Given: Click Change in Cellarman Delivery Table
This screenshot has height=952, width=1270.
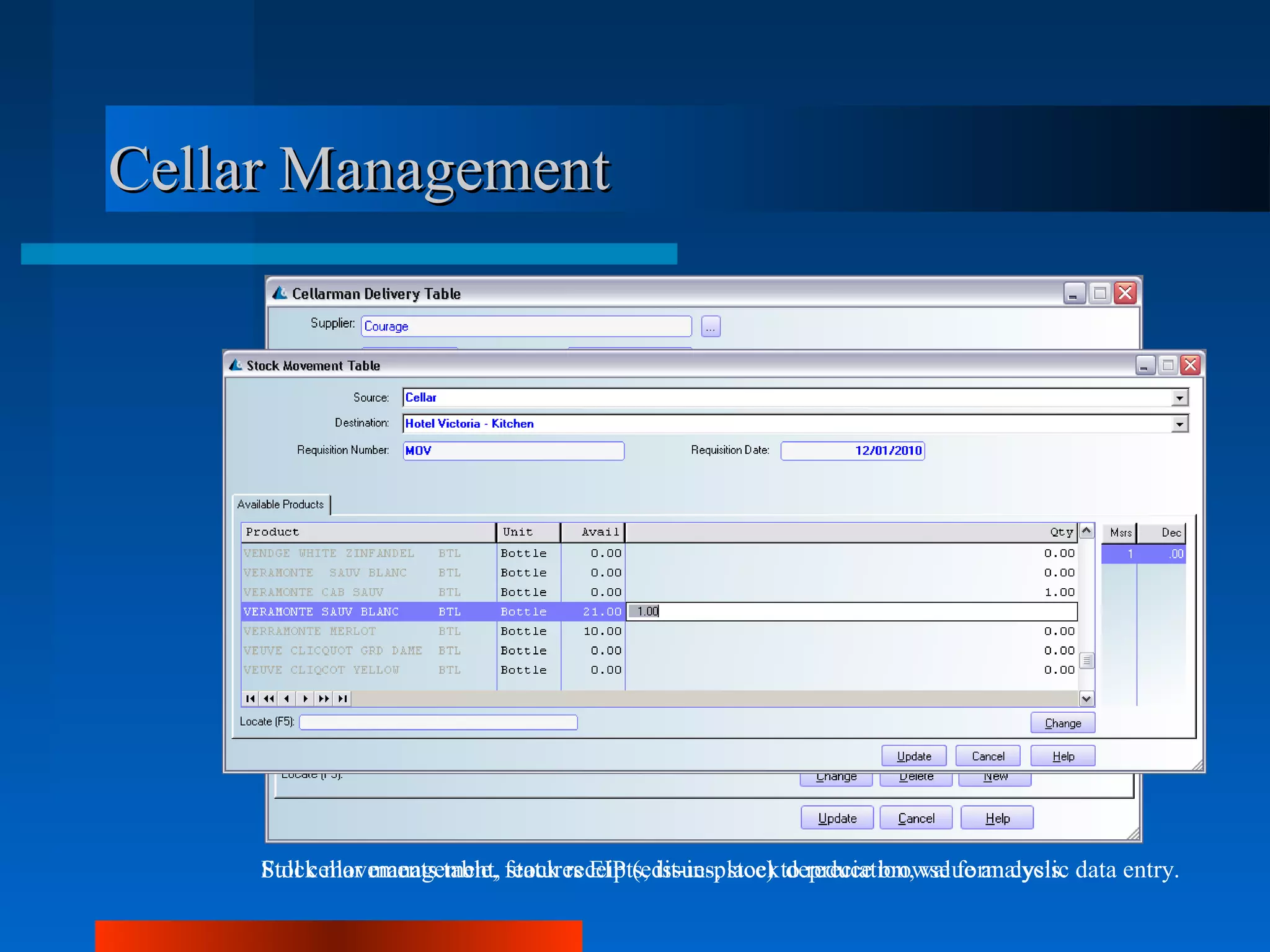Looking at the screenshot, I should click(836, 778).
